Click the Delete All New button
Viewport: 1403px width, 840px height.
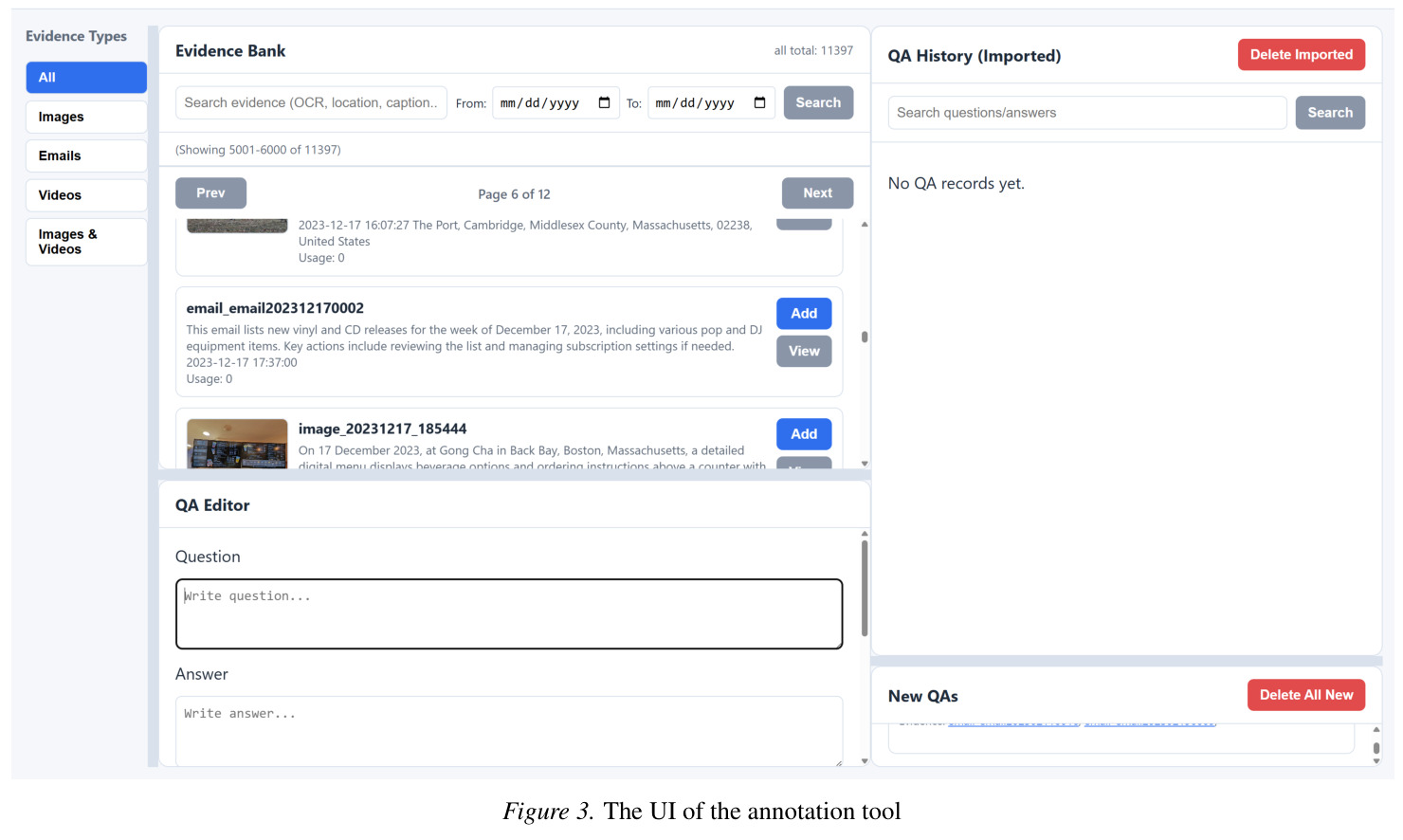pos(1306,695)
